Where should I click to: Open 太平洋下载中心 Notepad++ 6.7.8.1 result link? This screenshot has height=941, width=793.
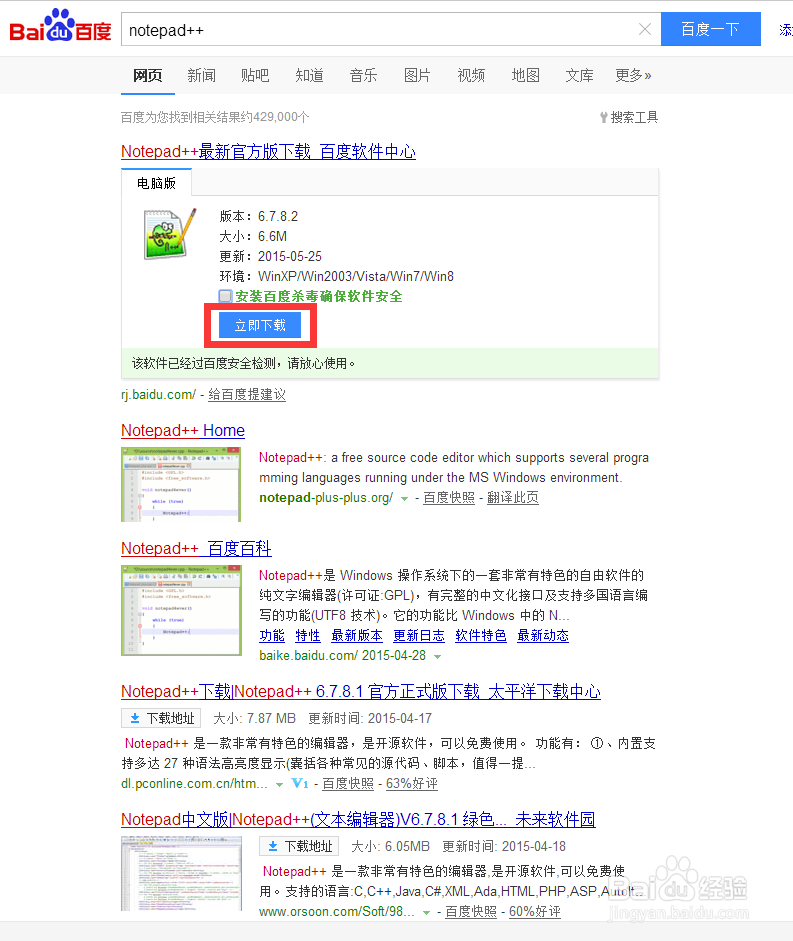[361, 691]
